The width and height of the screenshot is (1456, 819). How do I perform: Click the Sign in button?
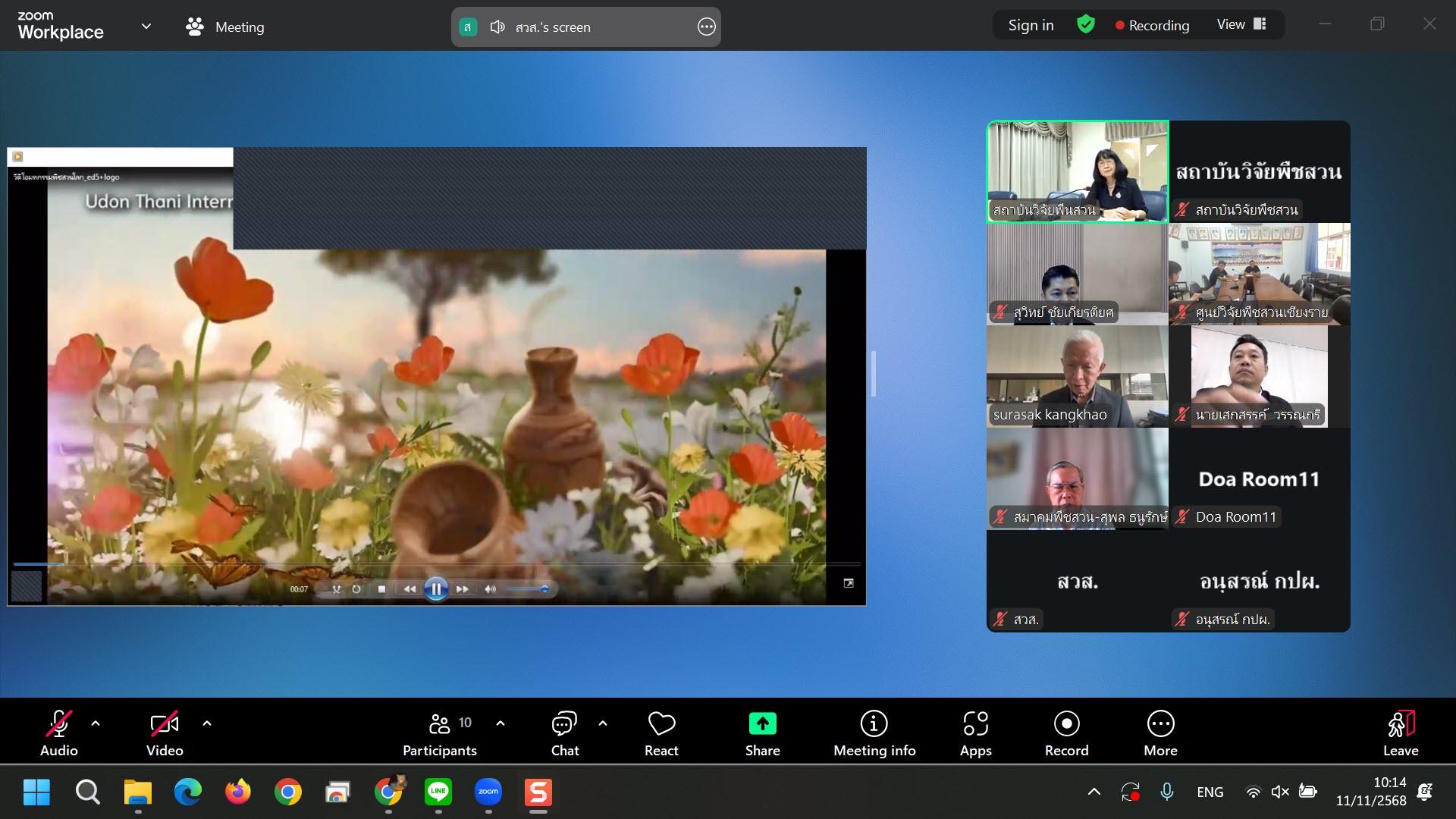[1031, 25]
